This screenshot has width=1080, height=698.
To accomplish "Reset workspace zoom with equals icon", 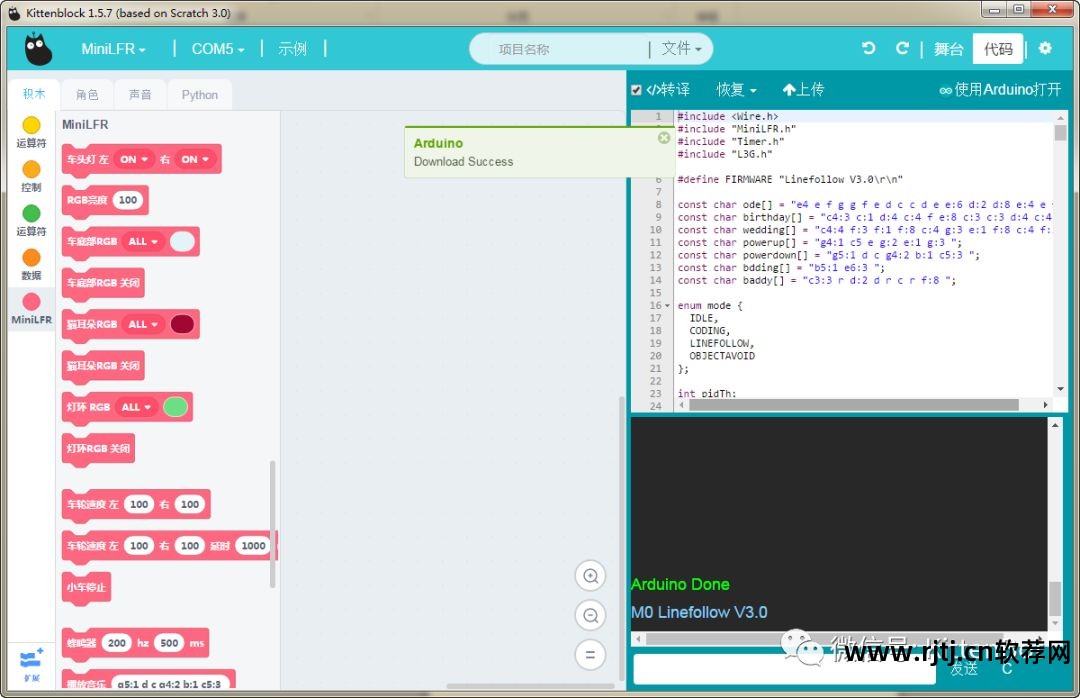I will pos(590,655).
